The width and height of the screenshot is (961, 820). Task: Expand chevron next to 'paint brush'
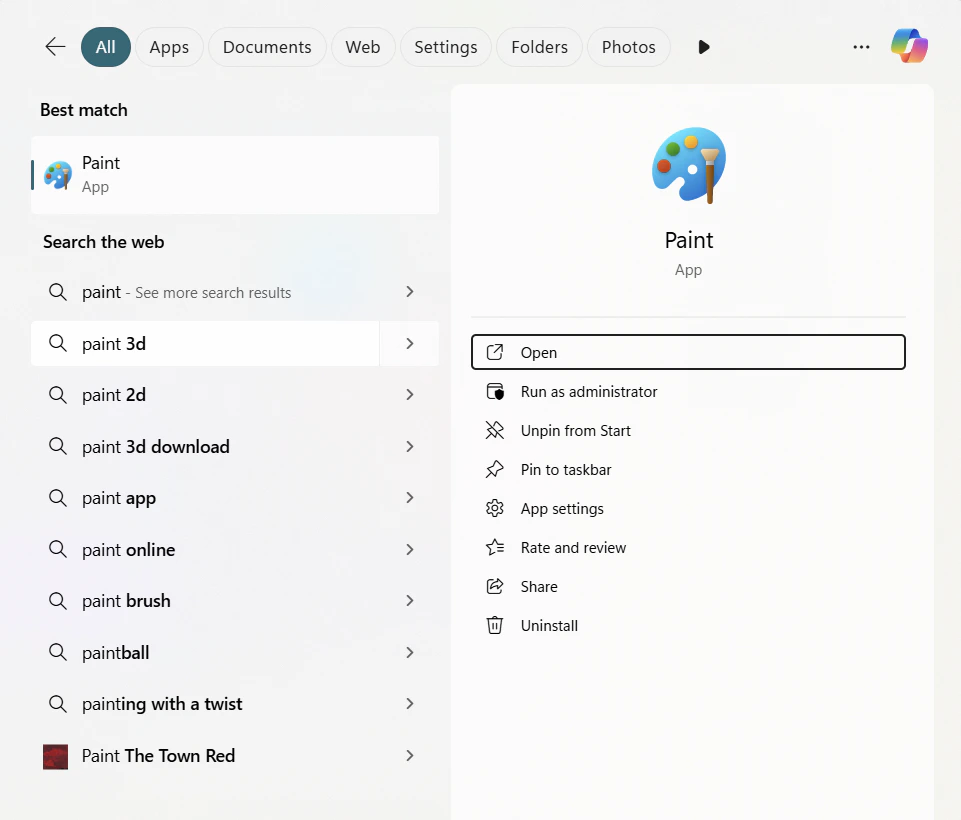410,601
